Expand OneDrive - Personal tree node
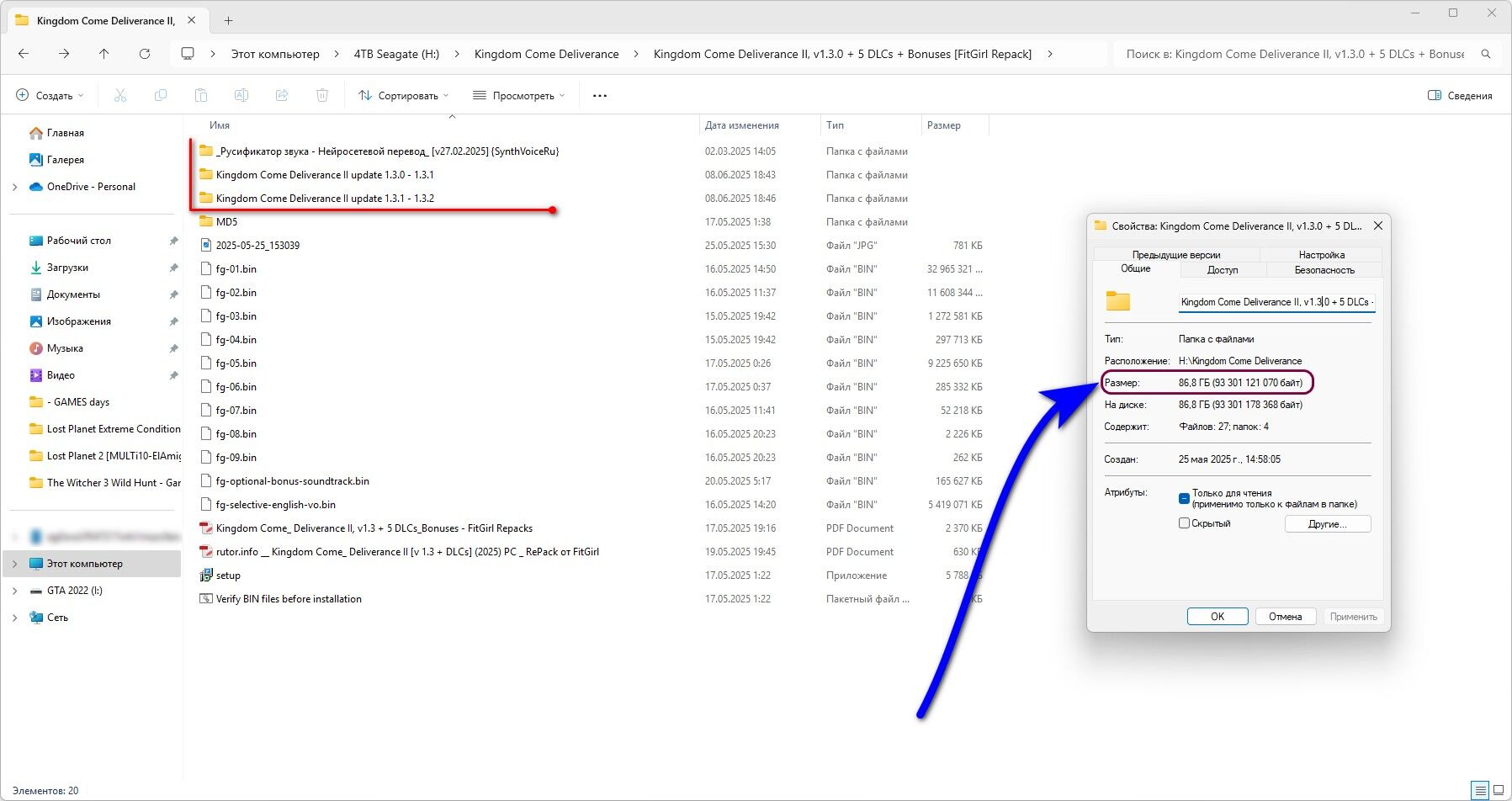The image size is (1512, 801). 15,187
